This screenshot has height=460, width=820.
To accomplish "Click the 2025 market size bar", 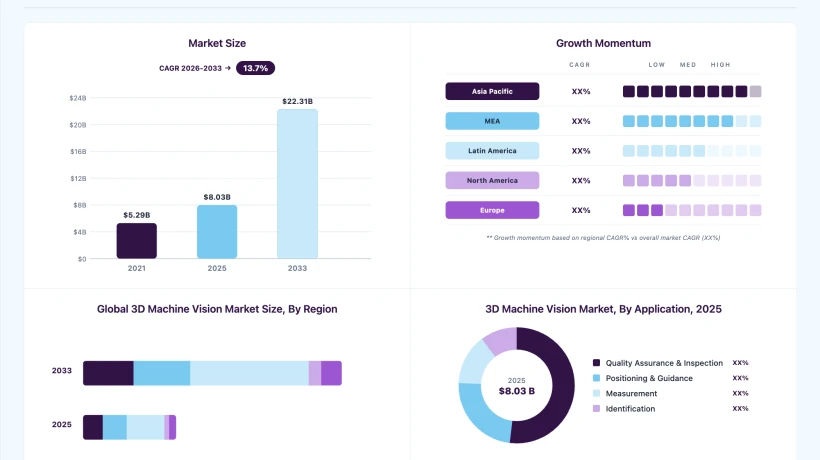I will 217,232.
